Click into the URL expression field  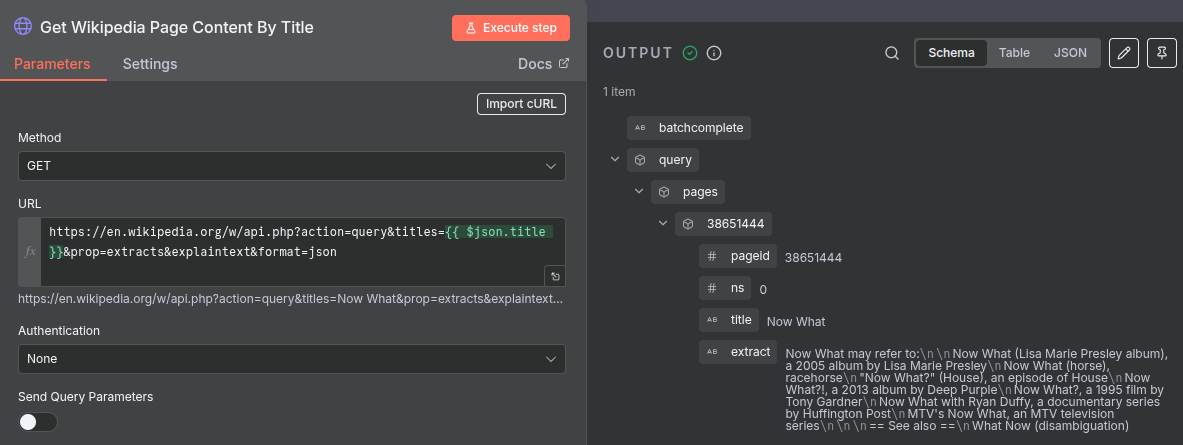click(302, 252)
